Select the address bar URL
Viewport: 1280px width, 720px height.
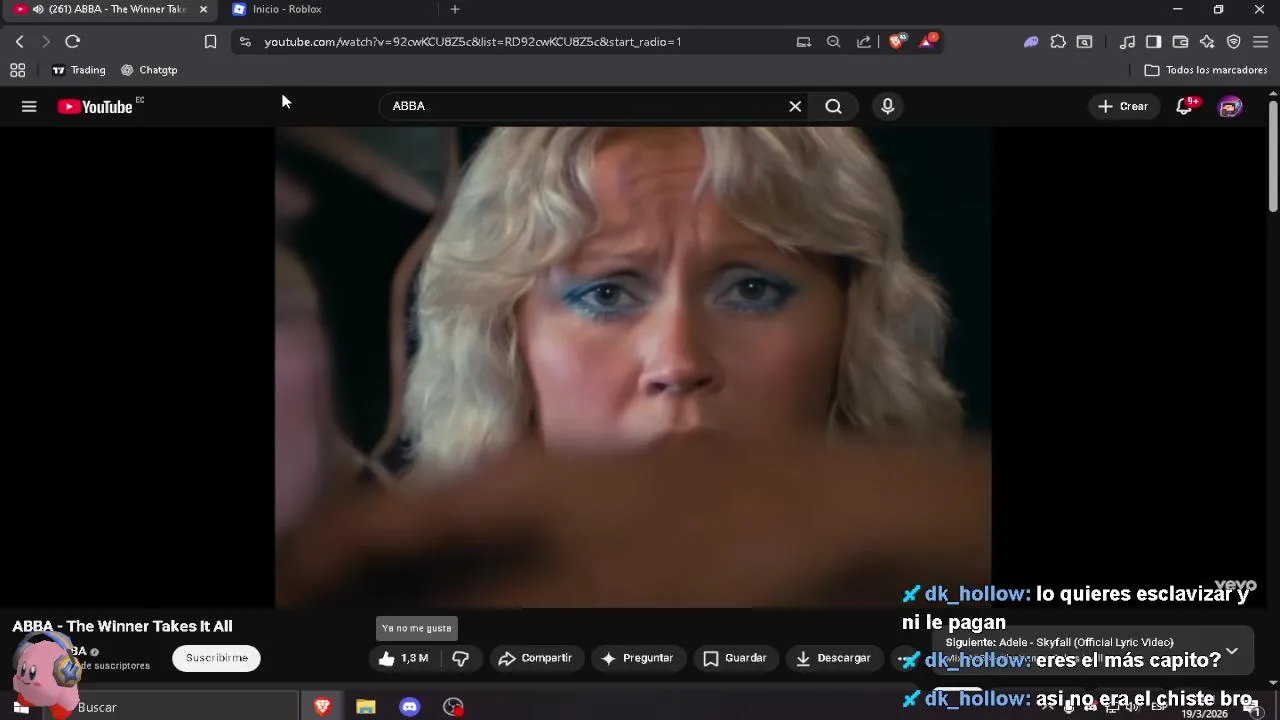(x=473, y=42)
